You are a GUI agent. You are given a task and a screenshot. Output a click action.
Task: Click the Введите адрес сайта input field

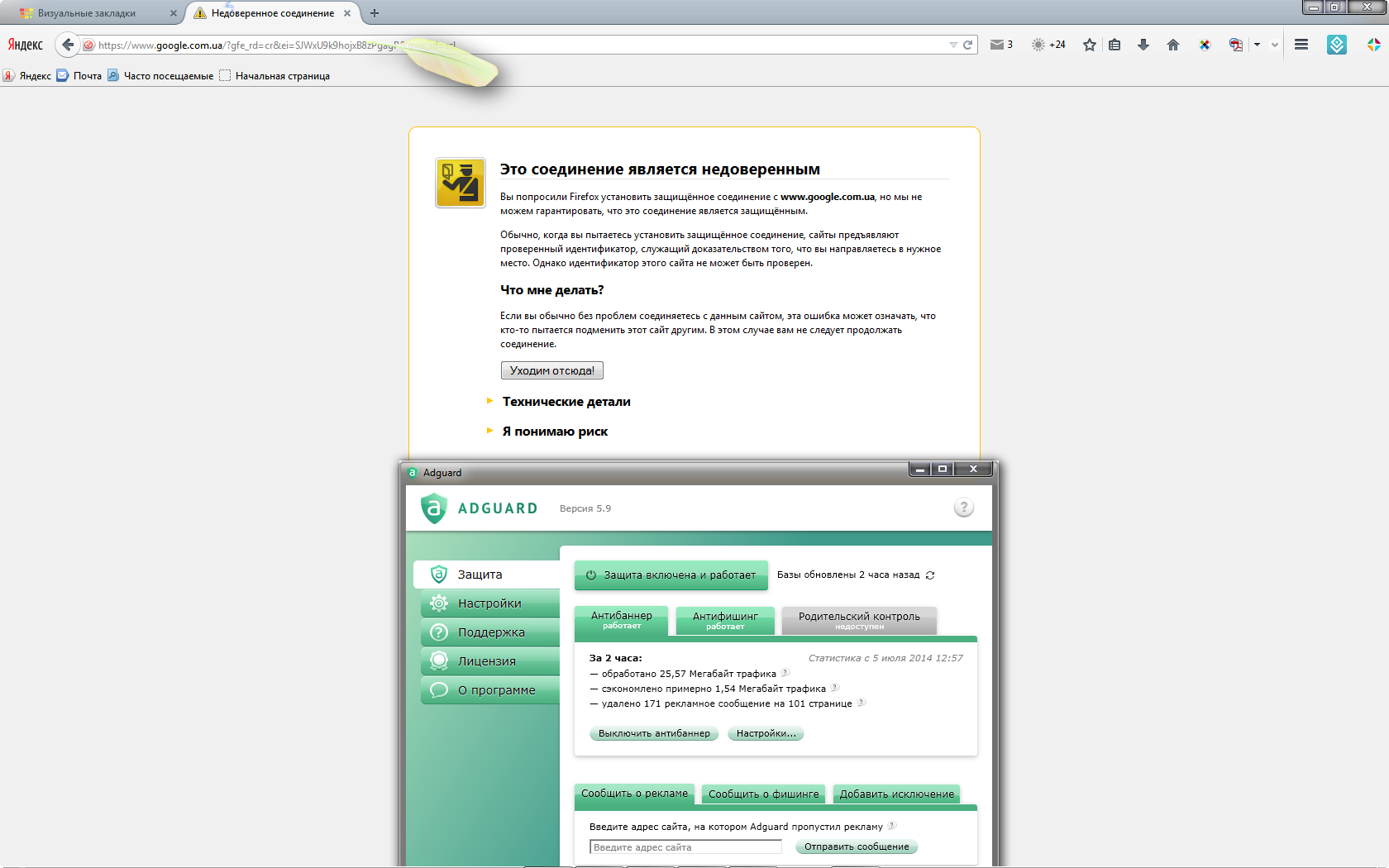click(x=685, y=847)
